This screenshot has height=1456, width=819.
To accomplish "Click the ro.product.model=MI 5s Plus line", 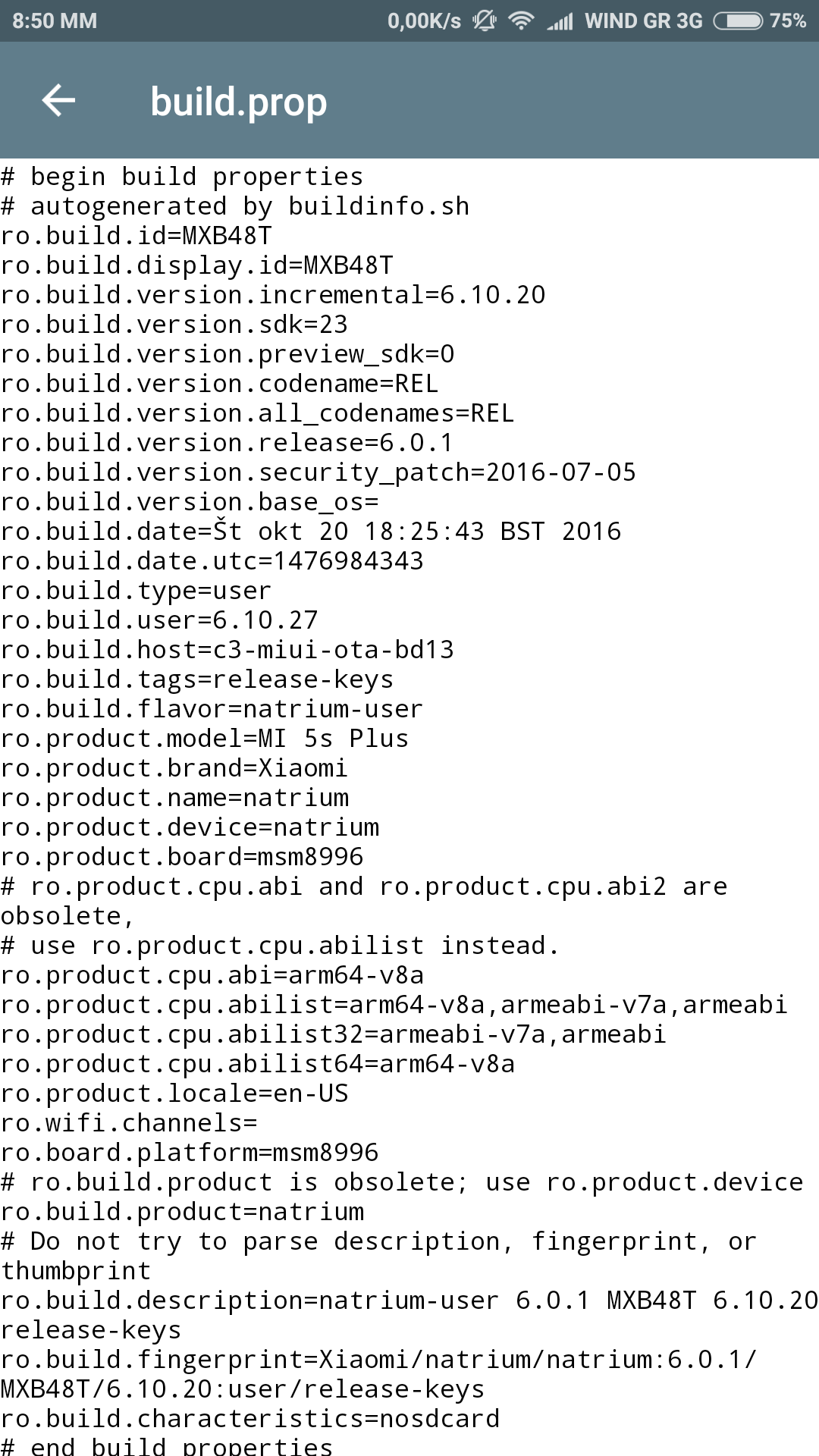I will (205, 739).
